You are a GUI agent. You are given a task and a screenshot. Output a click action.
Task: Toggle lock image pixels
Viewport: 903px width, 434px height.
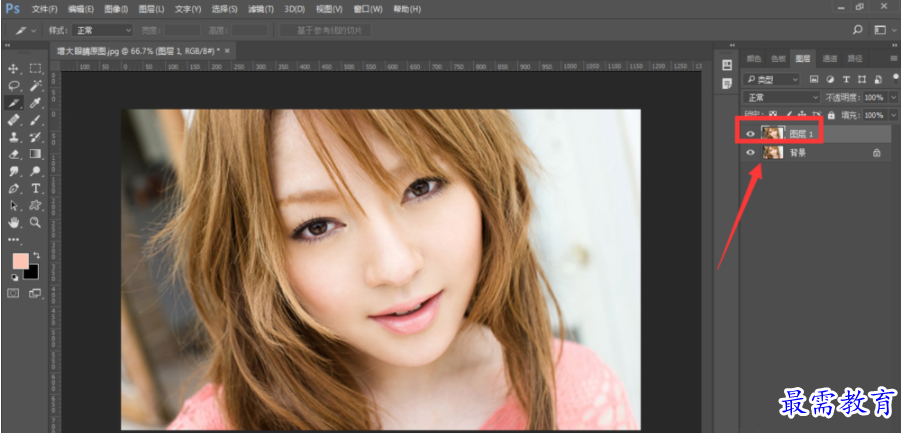coord(788,115)
